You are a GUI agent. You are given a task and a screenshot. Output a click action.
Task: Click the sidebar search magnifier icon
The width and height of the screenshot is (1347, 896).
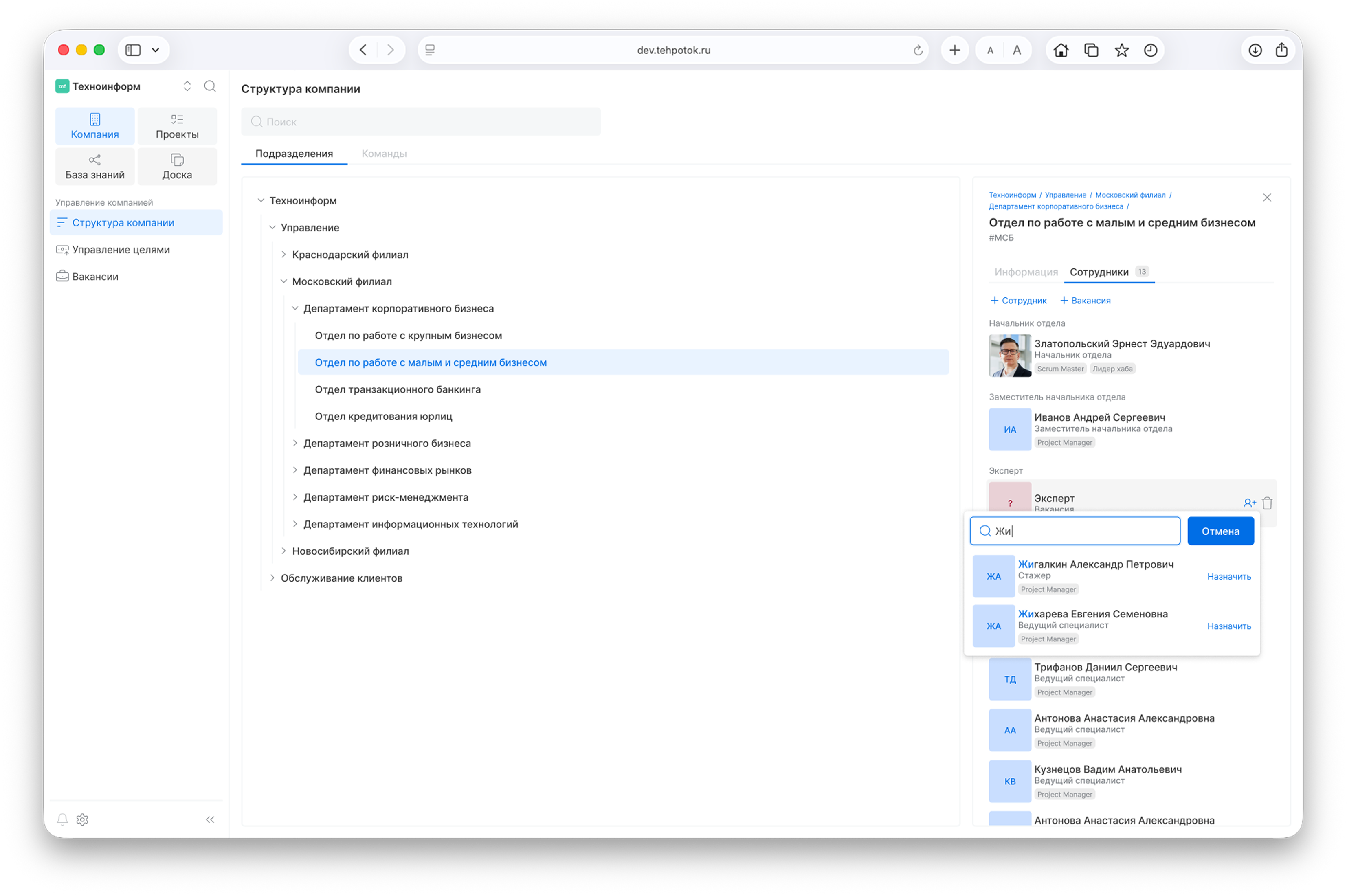(210, 86)
